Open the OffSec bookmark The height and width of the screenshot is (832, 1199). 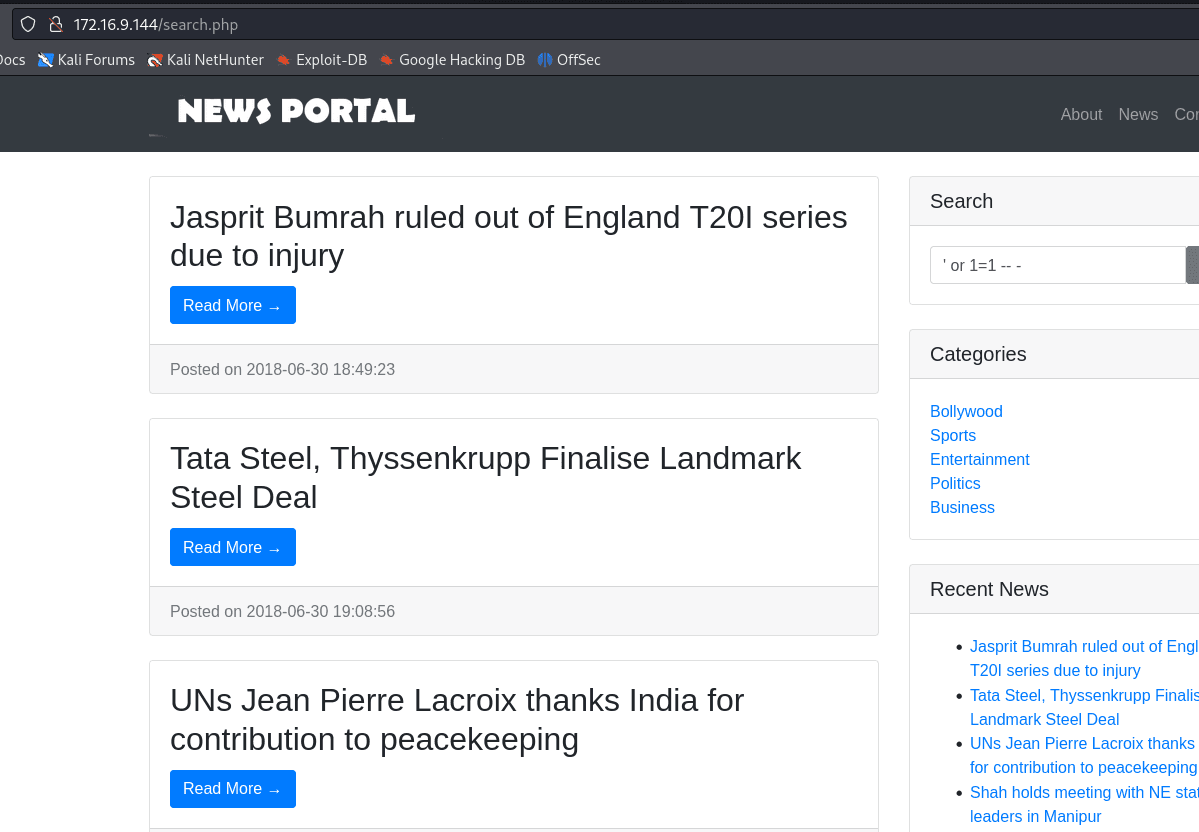pos(569,60)
